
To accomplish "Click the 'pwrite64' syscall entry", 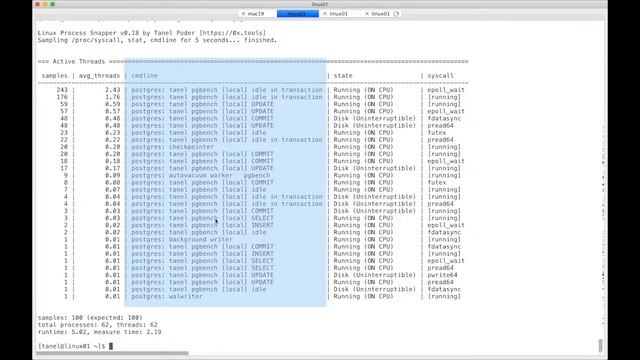I will coord(442,275).
